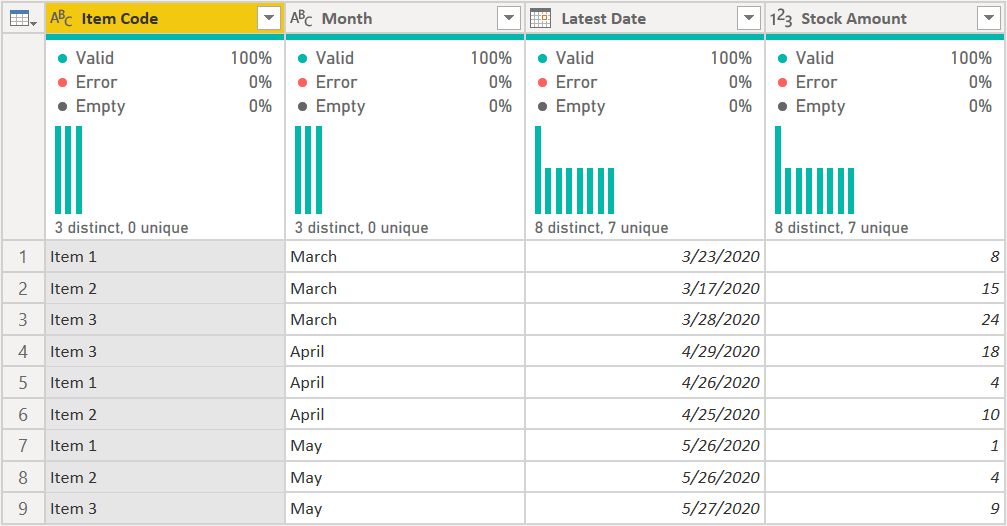The height and width of the screenshot is (526, 1007).
Task: Click '3 distinct, 0 unique' under Item Code
Action: point(121,227)
